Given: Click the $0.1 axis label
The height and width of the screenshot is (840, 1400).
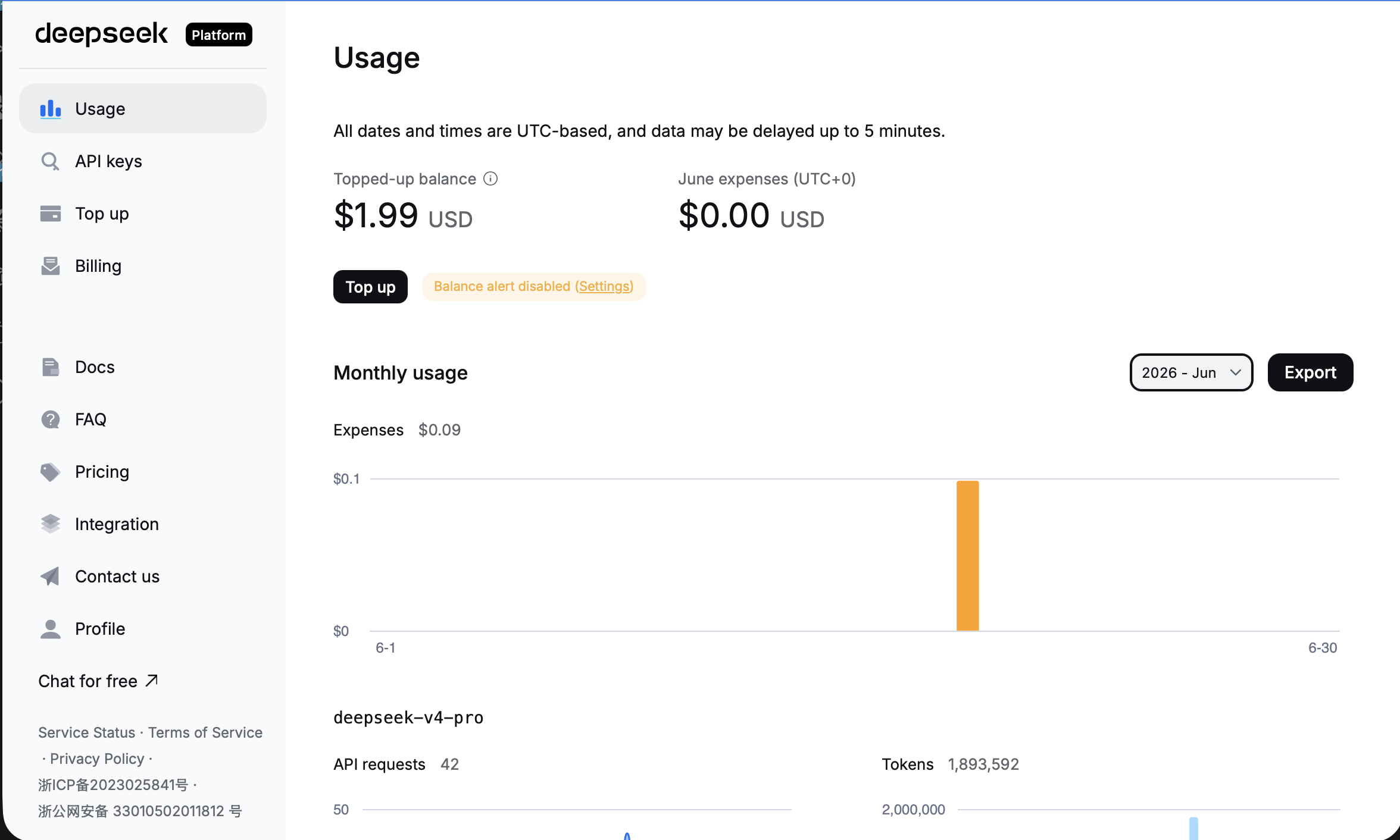Looking at the screenshot, I should click(x=346, y=478).
